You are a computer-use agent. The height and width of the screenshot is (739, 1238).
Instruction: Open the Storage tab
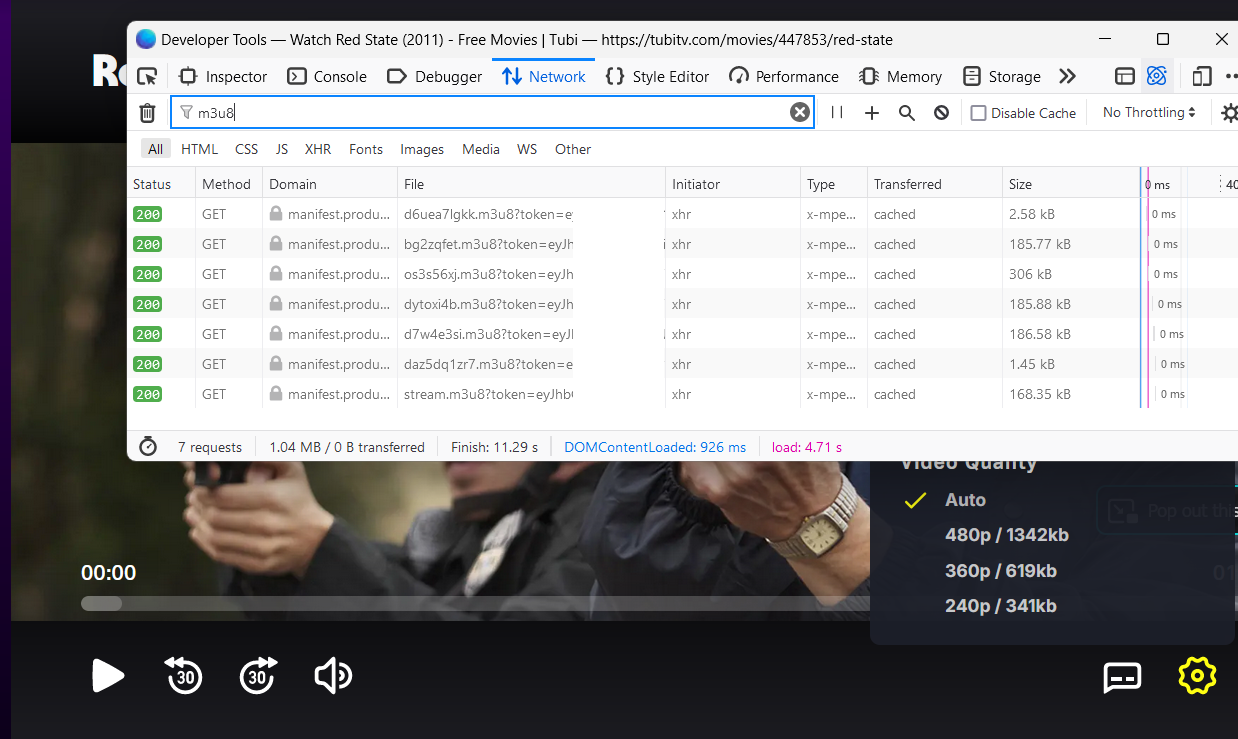click(1001, 76)
